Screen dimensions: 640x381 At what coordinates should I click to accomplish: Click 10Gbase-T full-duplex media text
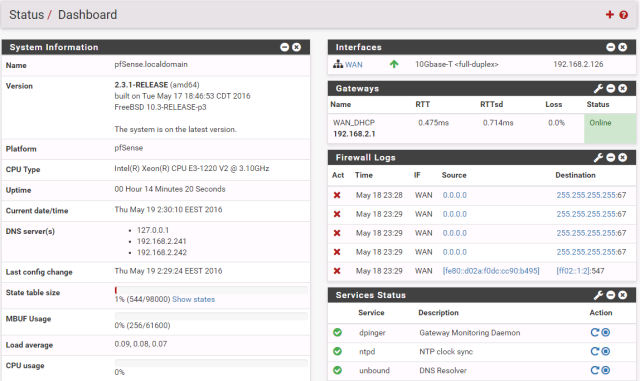coord(457,64)
